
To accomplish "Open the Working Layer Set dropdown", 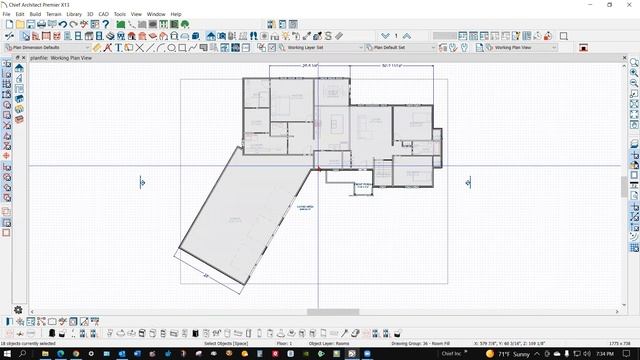I will [x=321, y=48].
